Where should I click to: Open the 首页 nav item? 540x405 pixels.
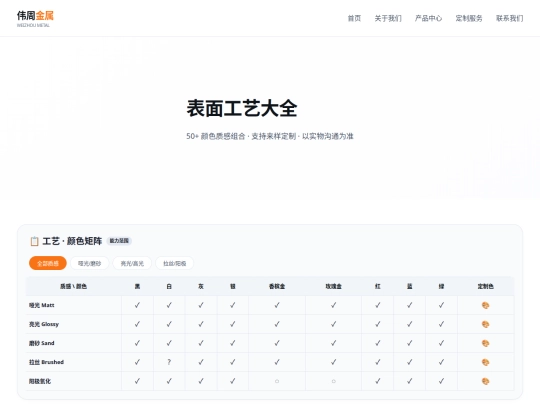[354, 18]
